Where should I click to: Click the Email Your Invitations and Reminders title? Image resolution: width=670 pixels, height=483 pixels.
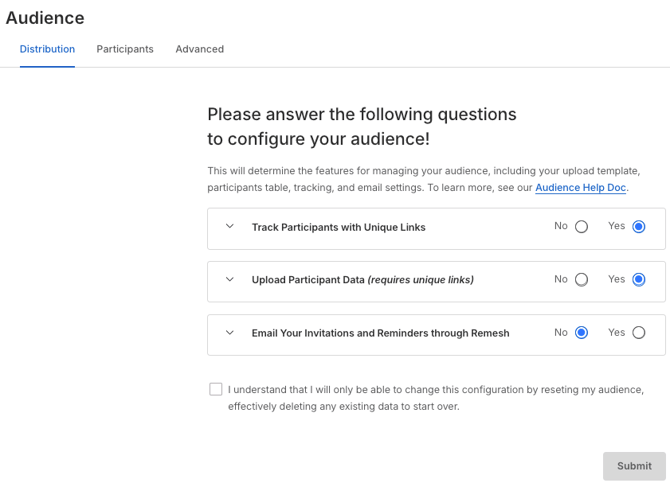click(380, 333)
